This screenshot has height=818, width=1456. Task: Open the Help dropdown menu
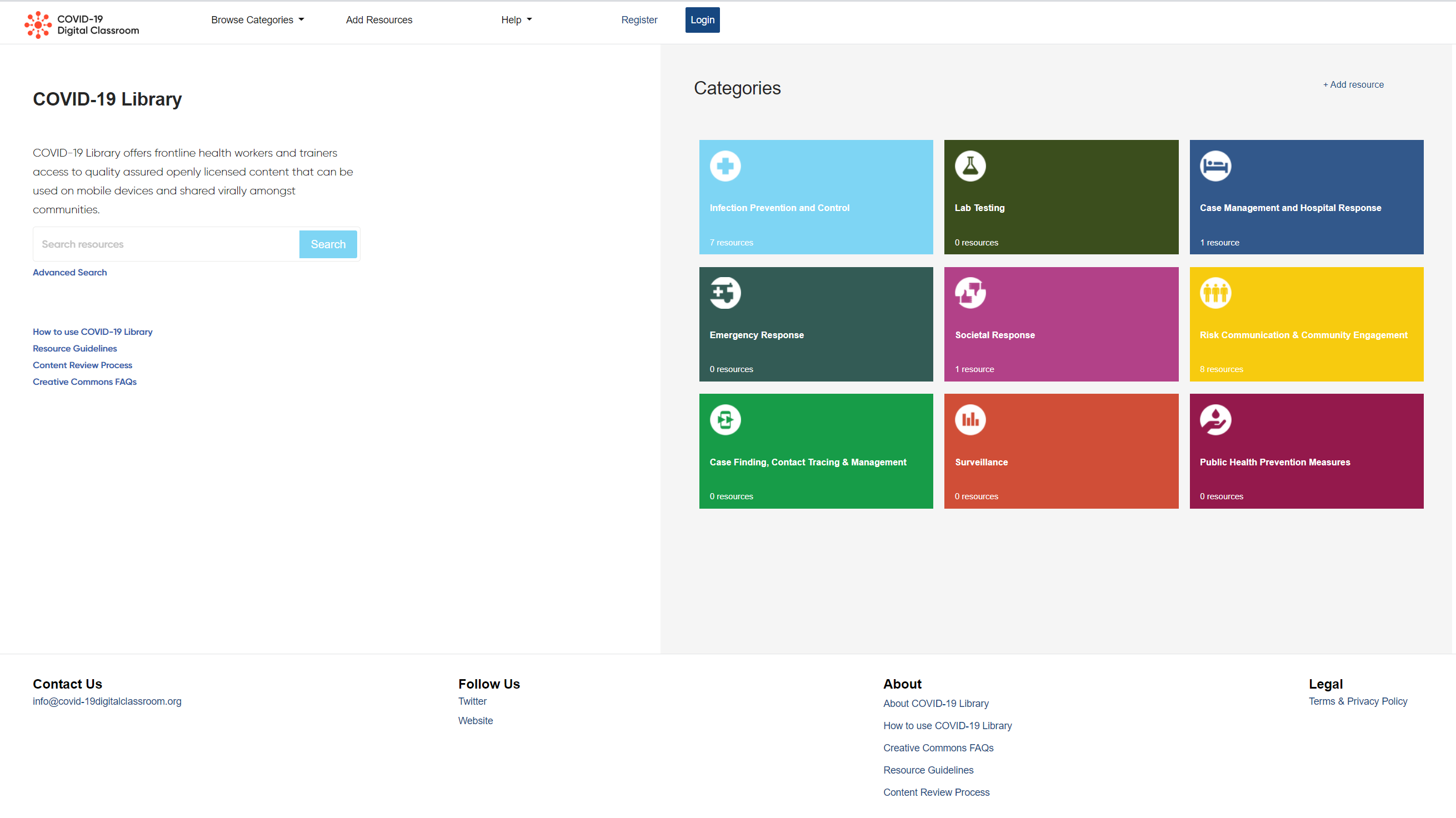tap(516, 20)
